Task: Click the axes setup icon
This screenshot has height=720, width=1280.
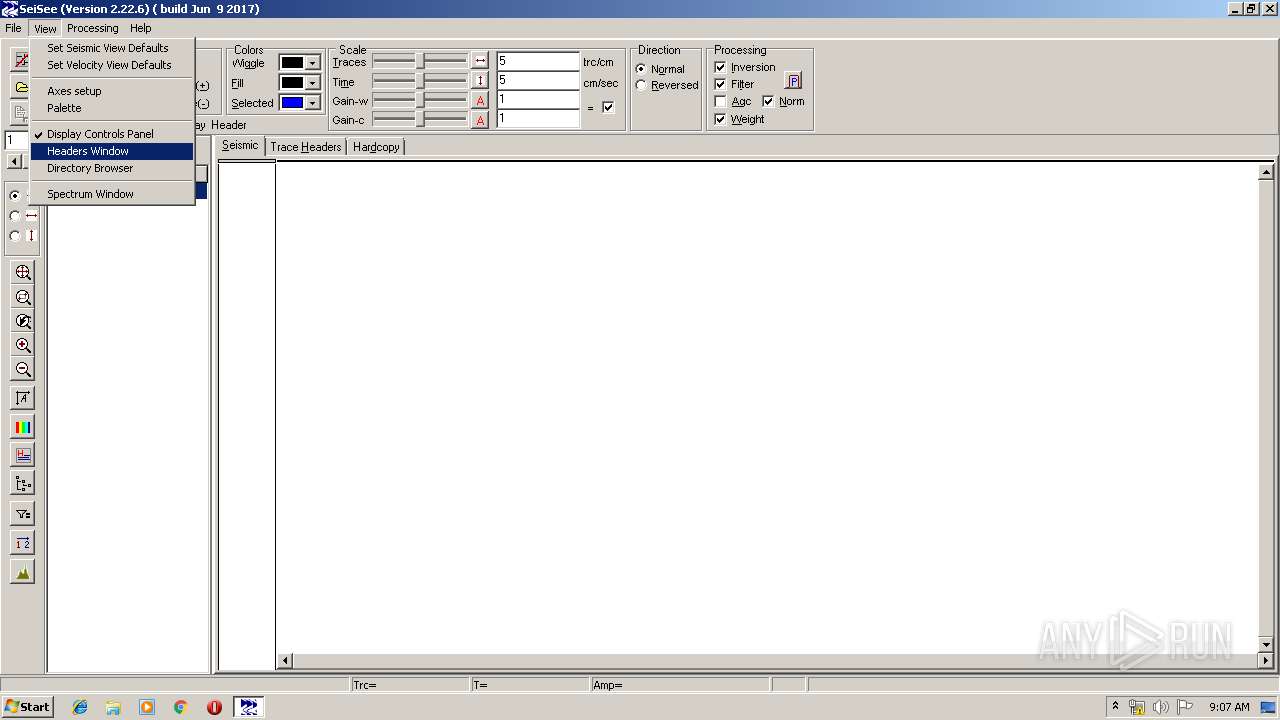Action: [22, 398]
